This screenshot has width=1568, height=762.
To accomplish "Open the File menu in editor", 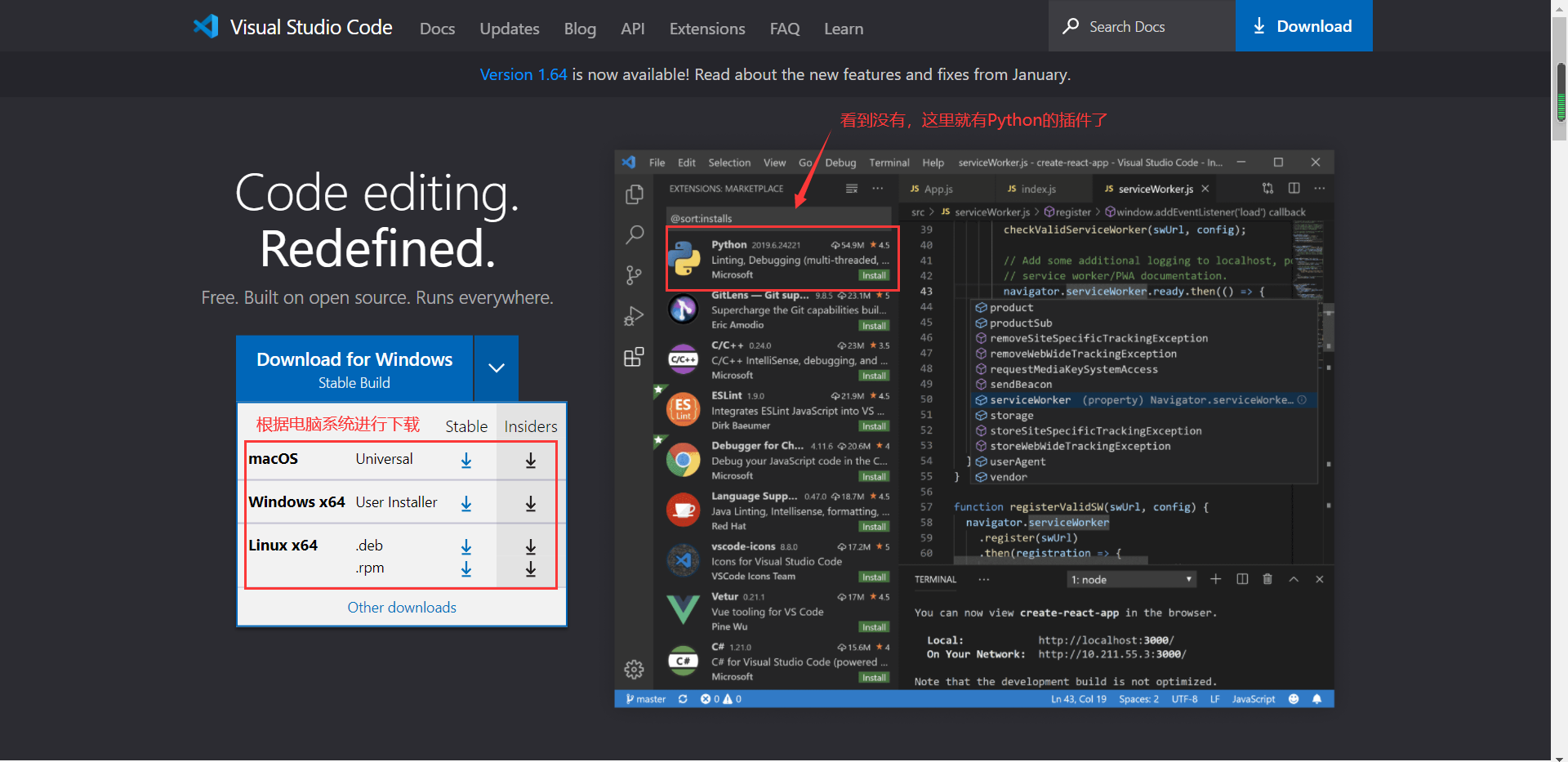I will [657, 163].
